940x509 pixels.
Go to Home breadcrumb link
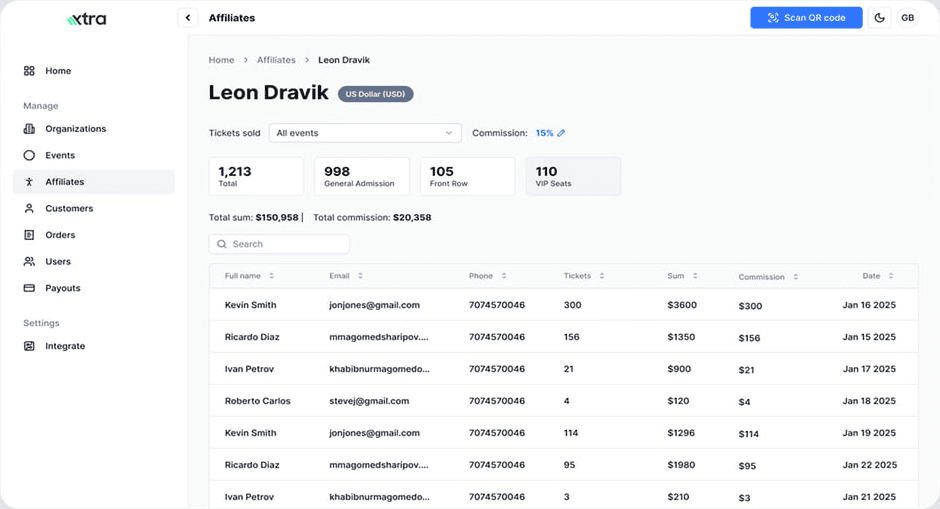[221, 60]
